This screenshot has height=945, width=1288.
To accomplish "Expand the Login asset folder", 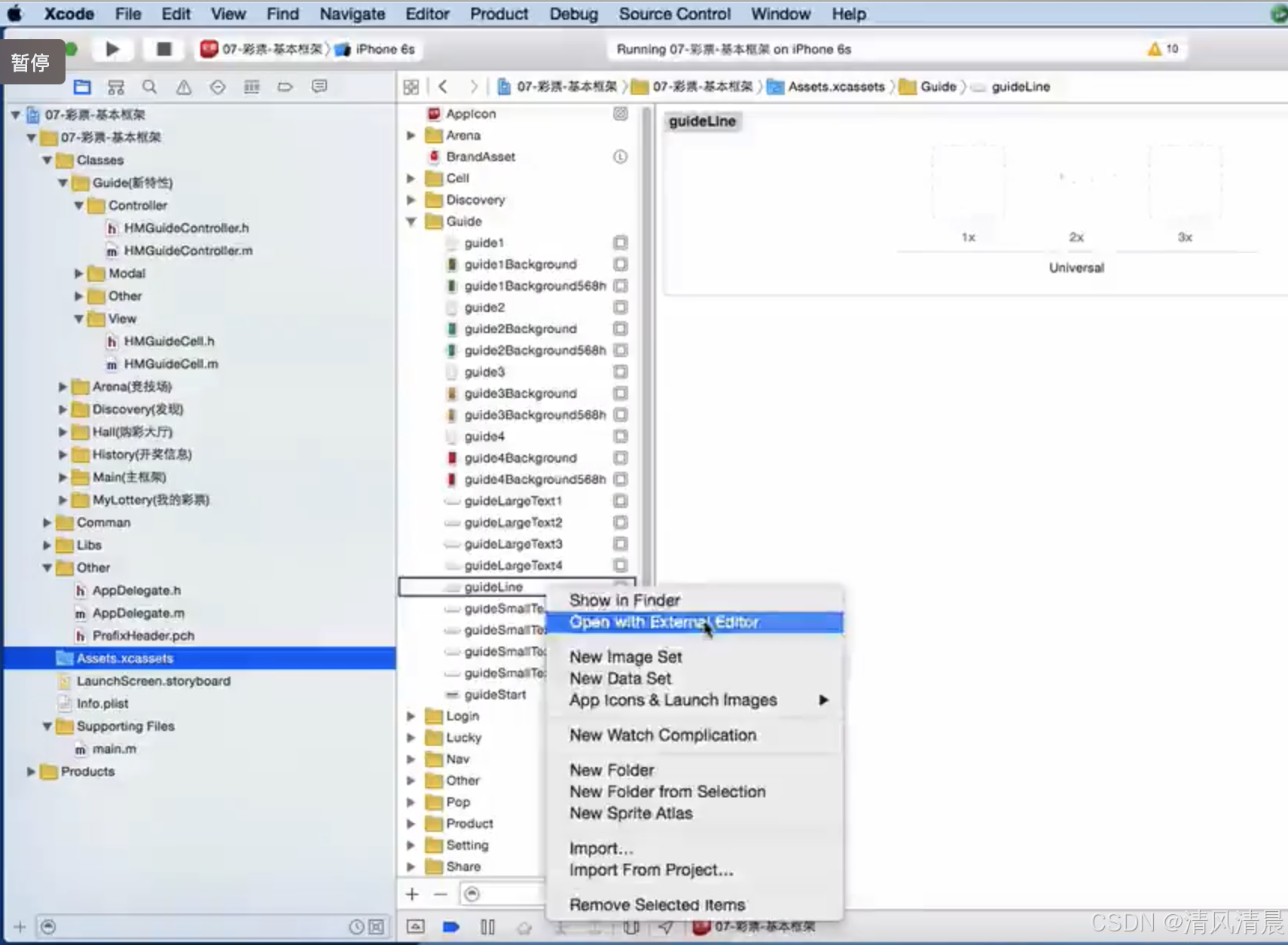I will (x=411, y=716).
